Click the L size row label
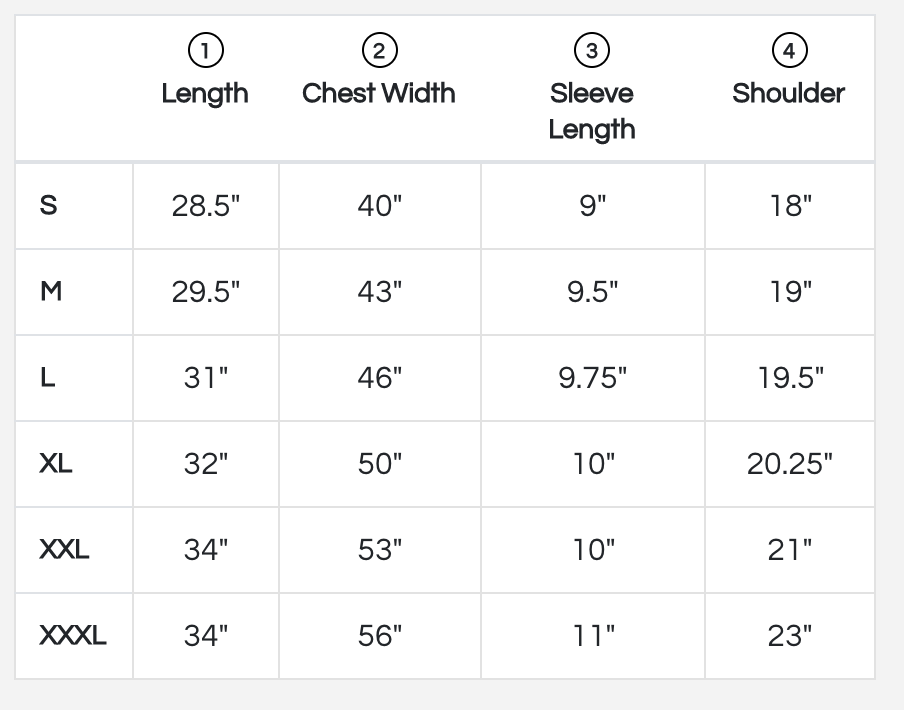904x710 pixels. pyautogui.click(x=47, y=378)
